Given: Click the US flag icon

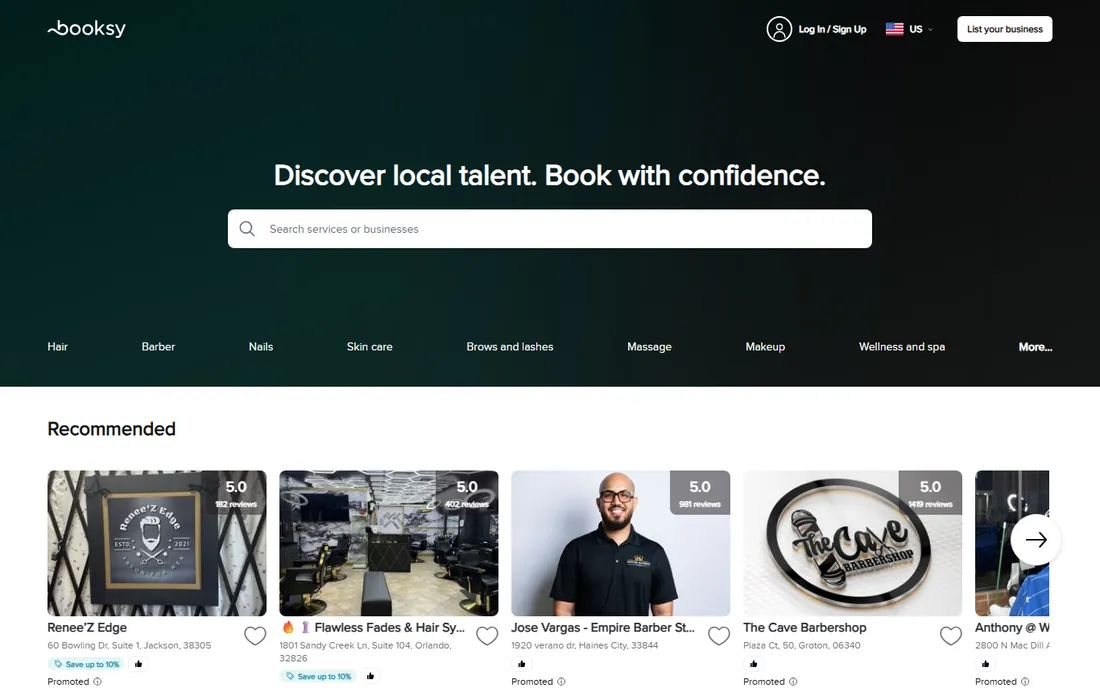Looking at the screenshot, I should pos(894,29).
